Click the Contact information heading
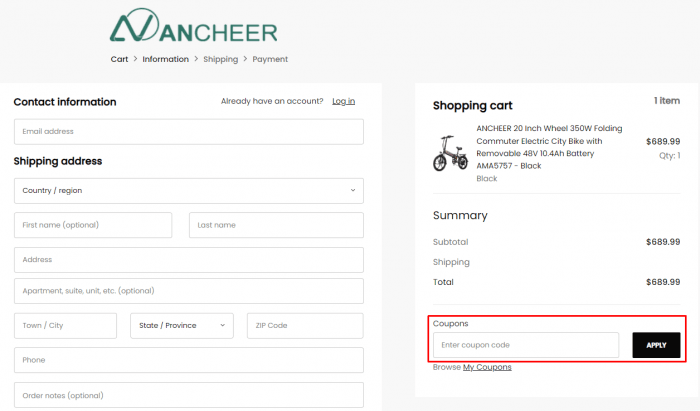 point(65,102)
